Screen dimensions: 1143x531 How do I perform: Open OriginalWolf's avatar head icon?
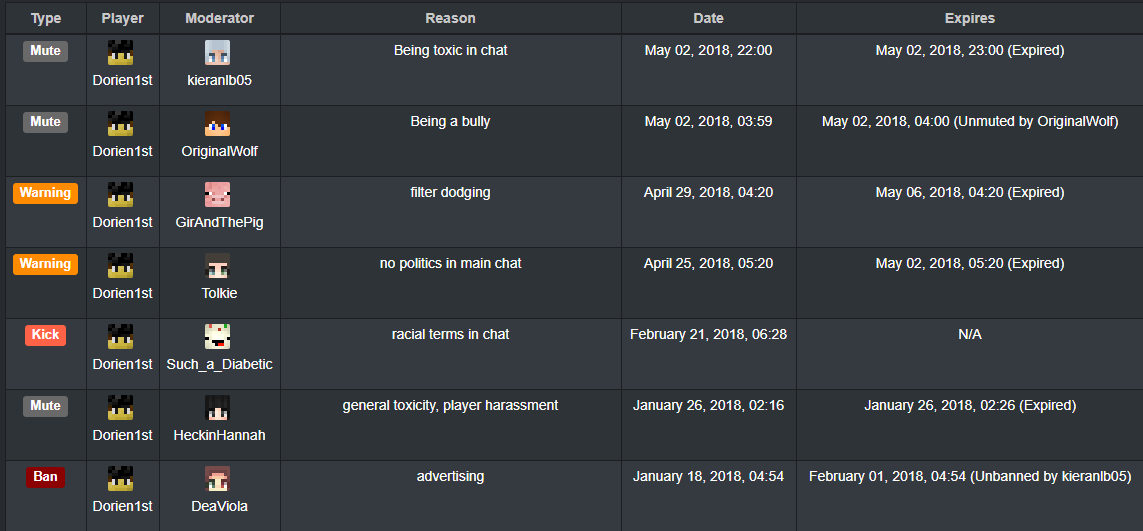pyautogui.click(x=217, y=124)
